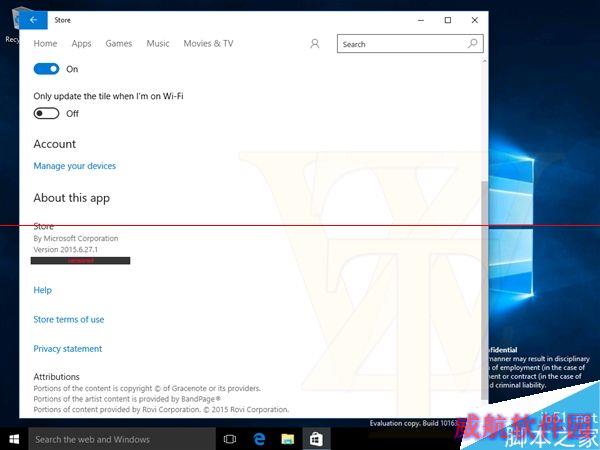Click the Search the web and Windows box

pyautogui.click(x=122, y=439)
